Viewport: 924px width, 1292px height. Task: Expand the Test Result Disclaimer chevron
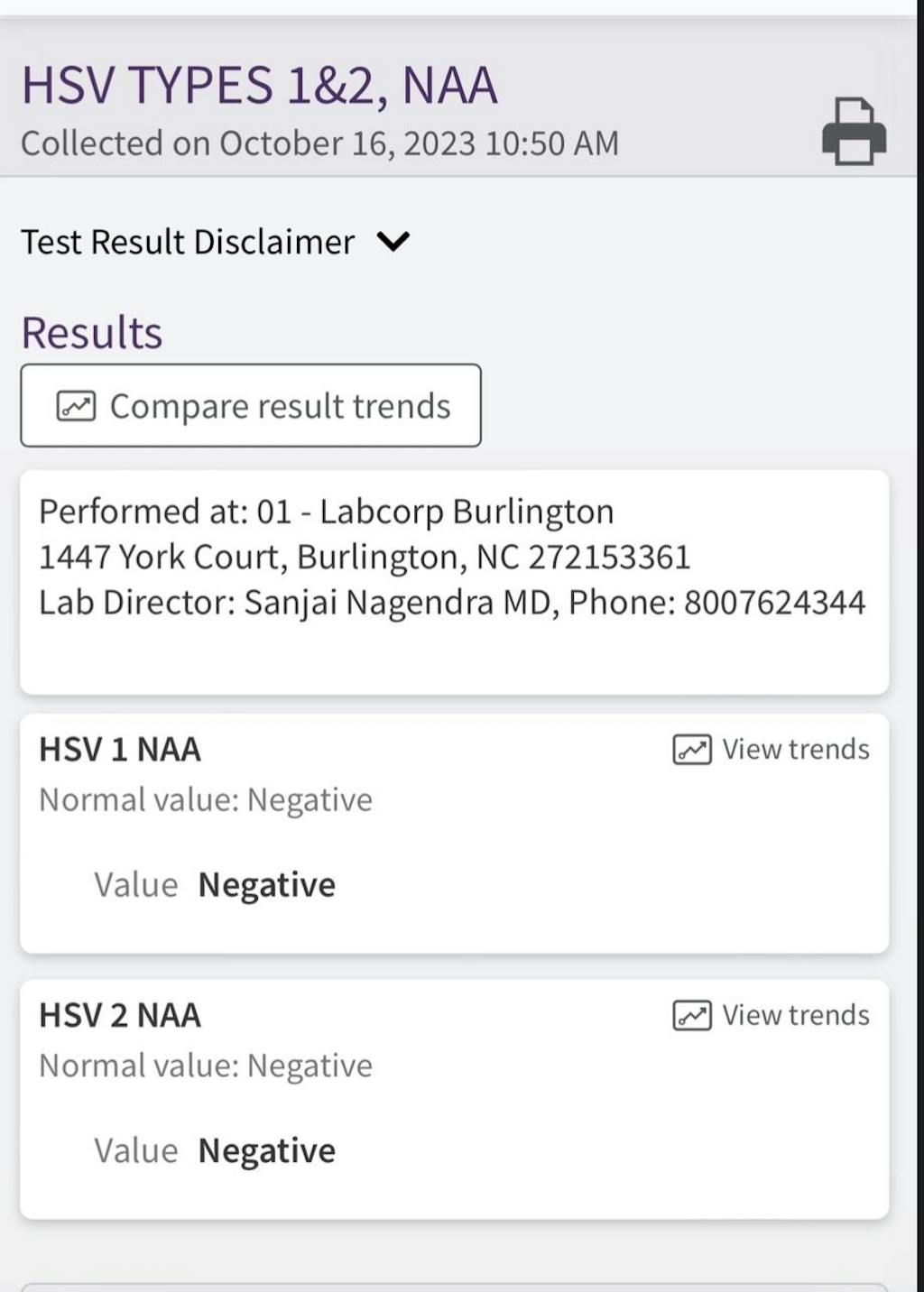click(393, 242)
